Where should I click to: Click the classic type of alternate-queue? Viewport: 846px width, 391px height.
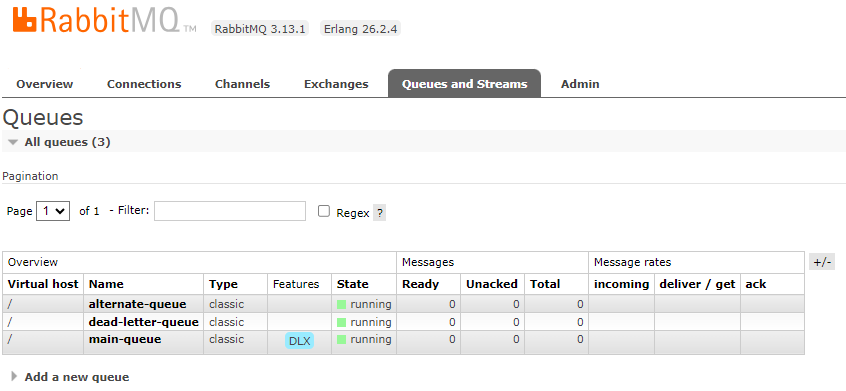point(227,304)
